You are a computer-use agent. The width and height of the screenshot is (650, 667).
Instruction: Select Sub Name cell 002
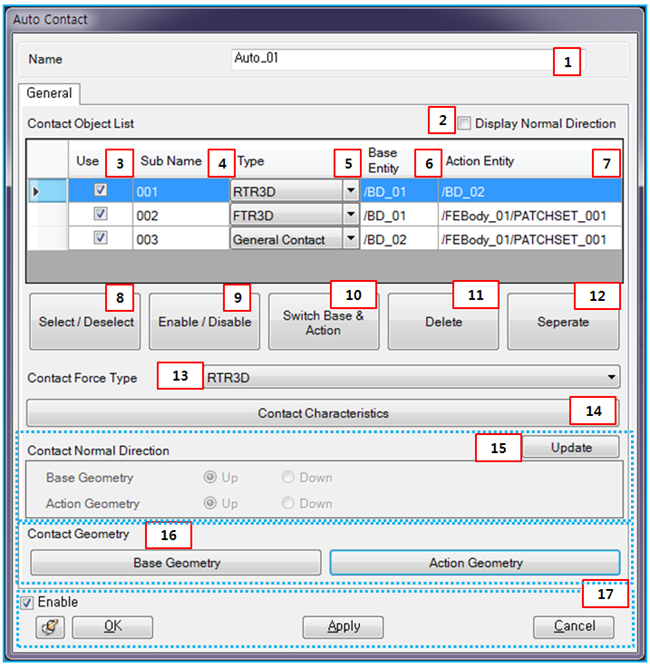coord(181,215)
